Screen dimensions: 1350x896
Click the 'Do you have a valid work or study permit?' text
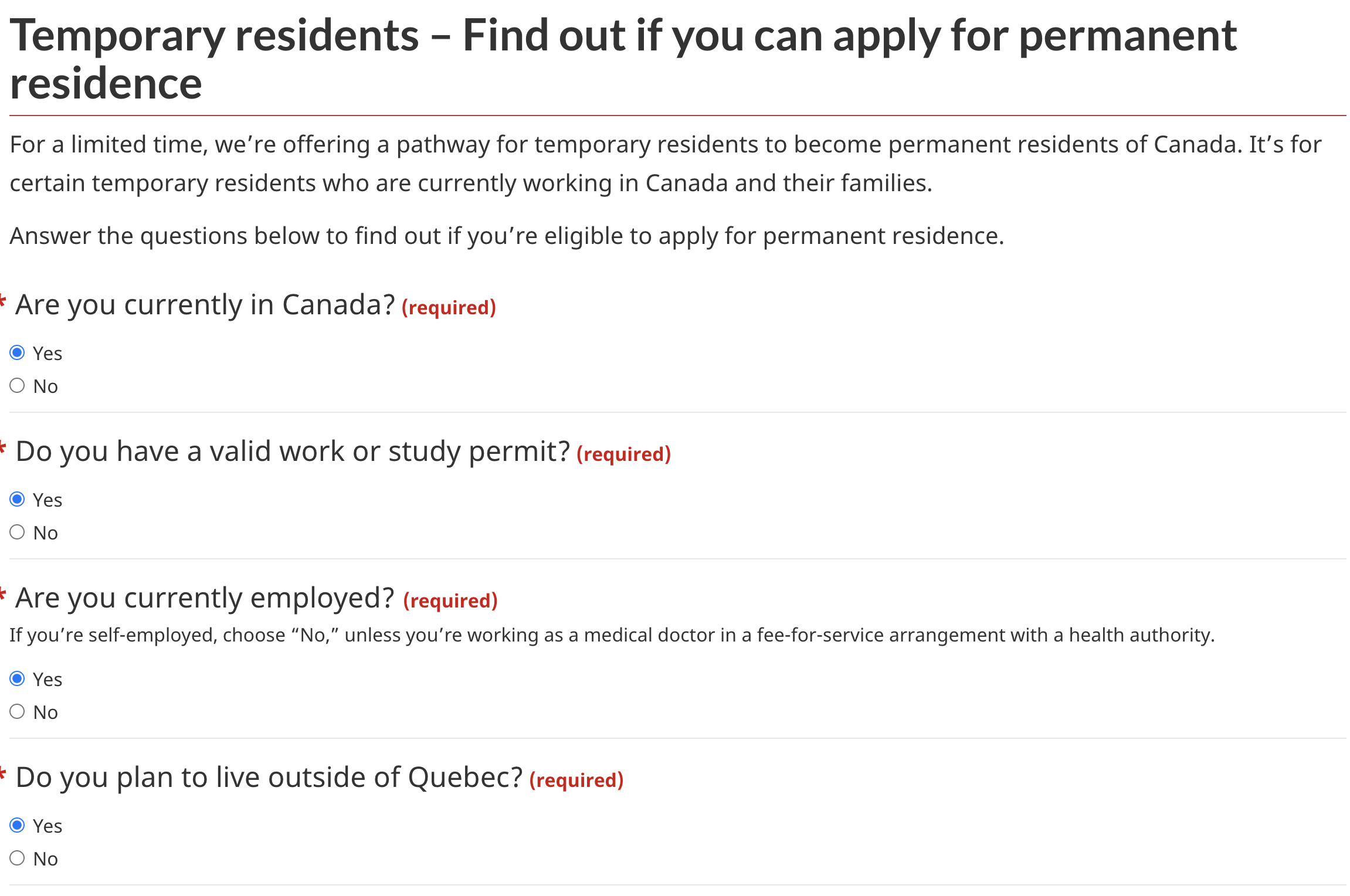tap(293, 452)
